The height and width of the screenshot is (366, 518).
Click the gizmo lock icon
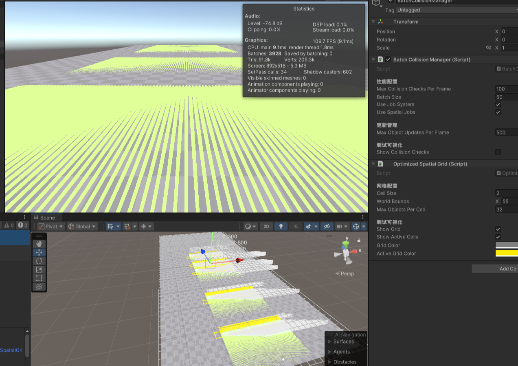point(359,240)
